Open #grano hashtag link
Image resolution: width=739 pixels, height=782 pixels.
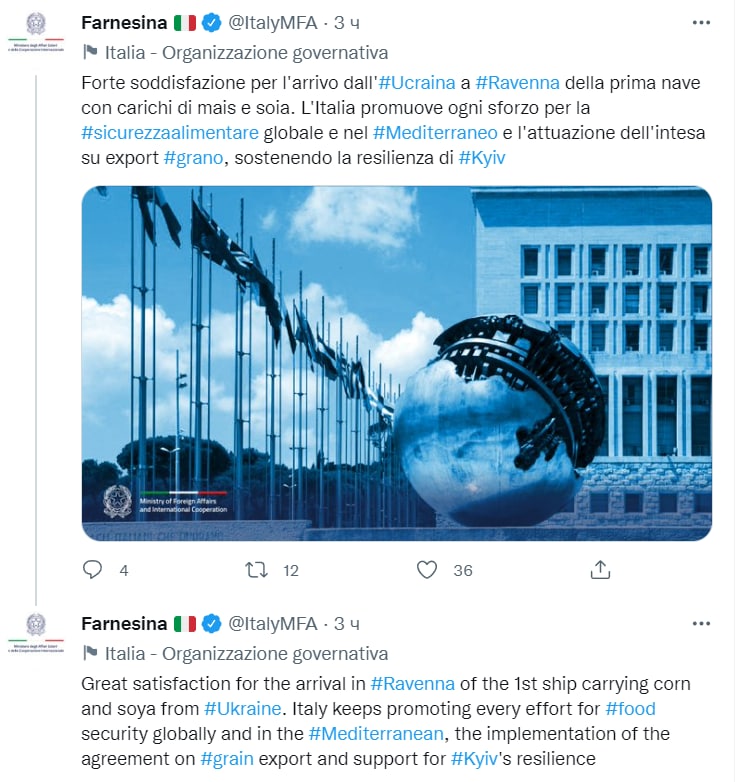coord(193,158)
